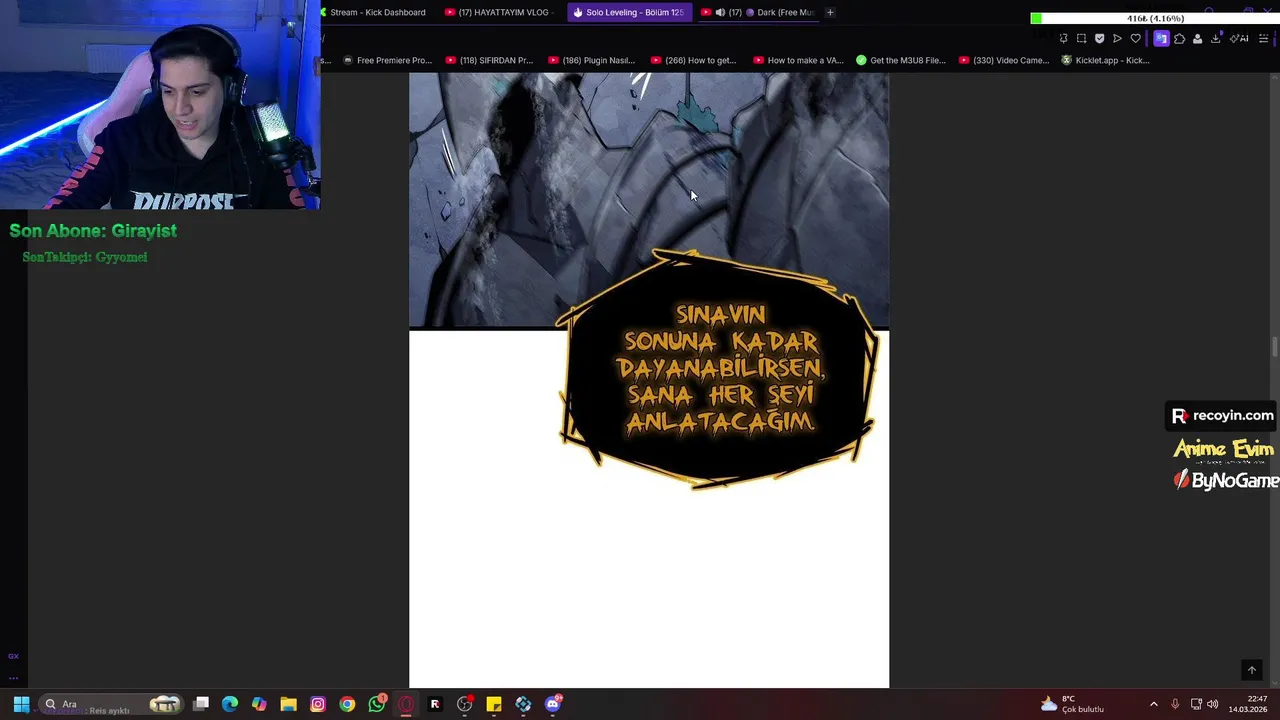This screenshot has width=1280, height=720.
Task: Open the Windows Start menu
Action: (21, 704)
